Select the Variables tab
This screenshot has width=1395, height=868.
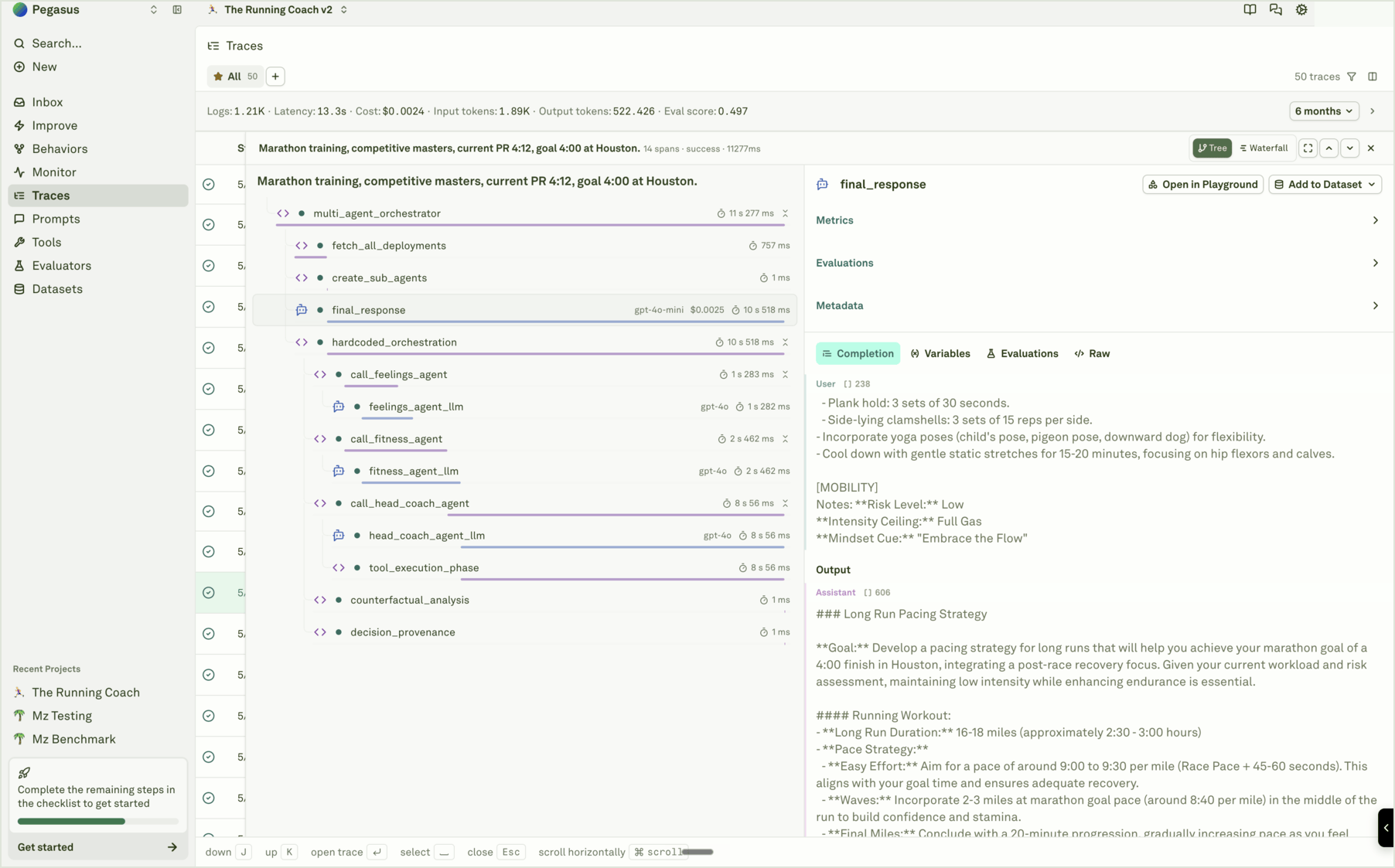click(940, 353)
